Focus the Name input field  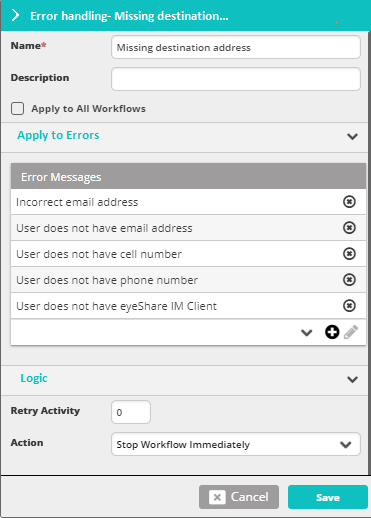[x=236, y=47]
